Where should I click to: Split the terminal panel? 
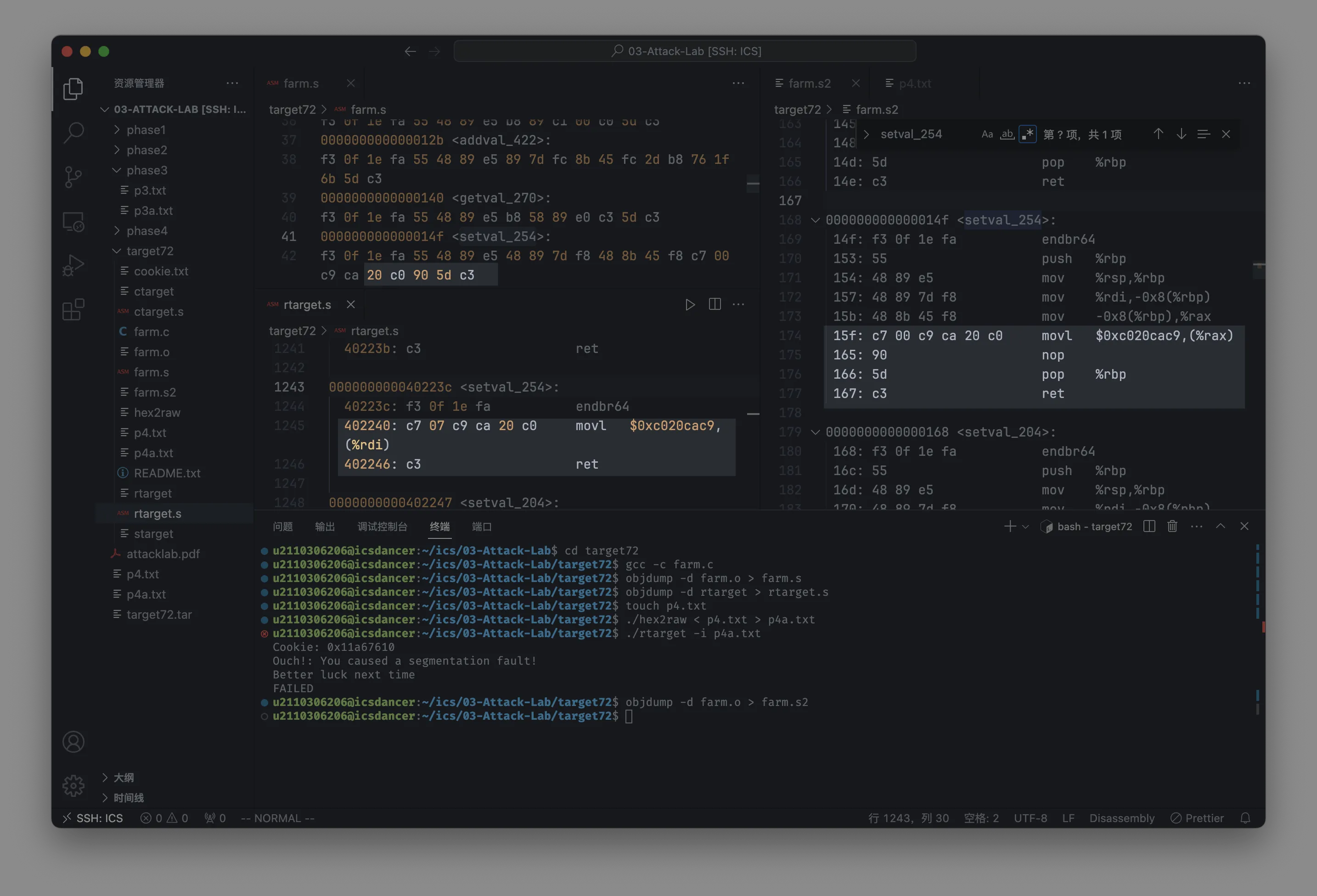(1149, 526)
